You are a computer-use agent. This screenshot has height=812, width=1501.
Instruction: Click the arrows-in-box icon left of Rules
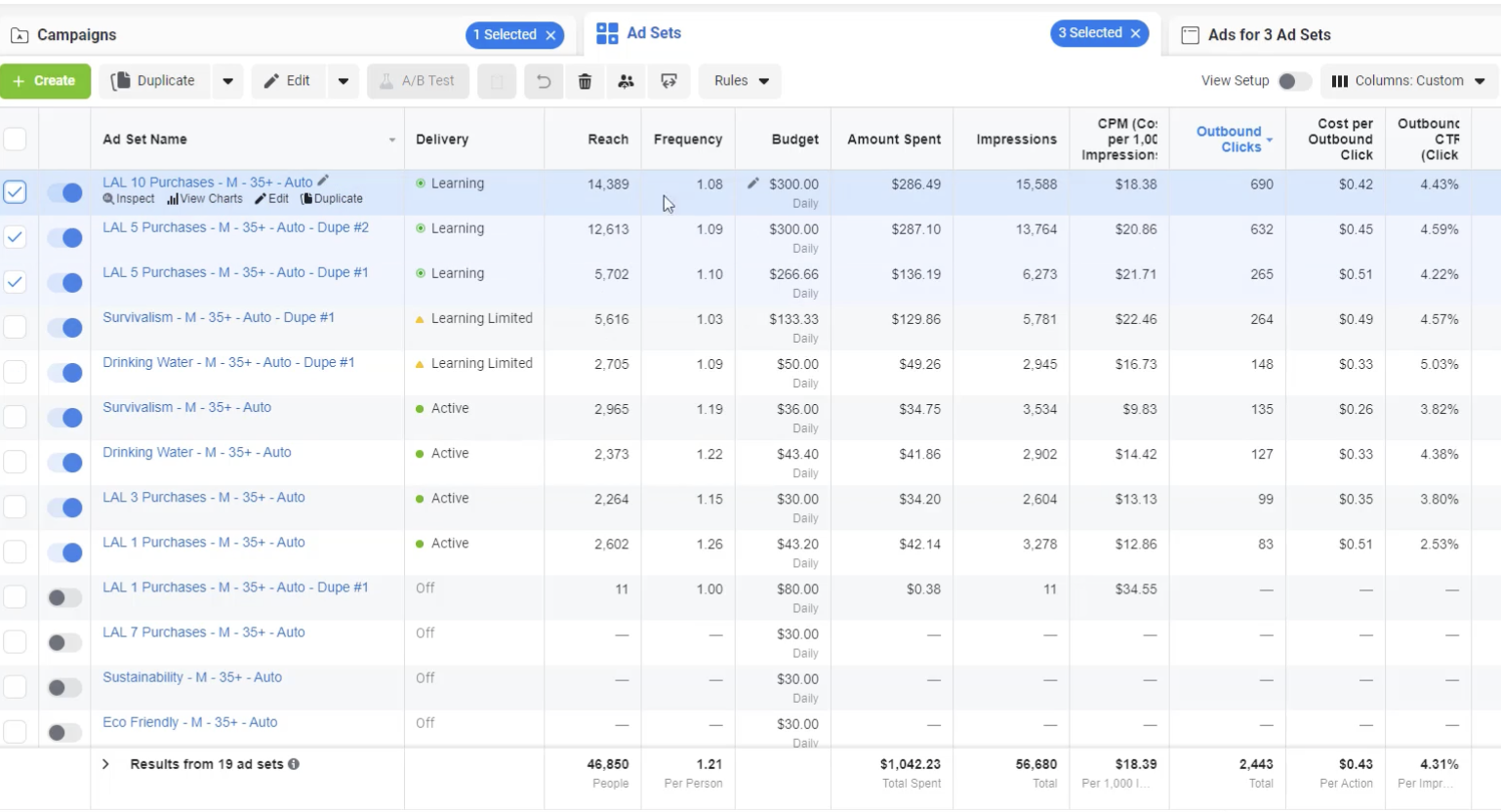click(669, 81)
